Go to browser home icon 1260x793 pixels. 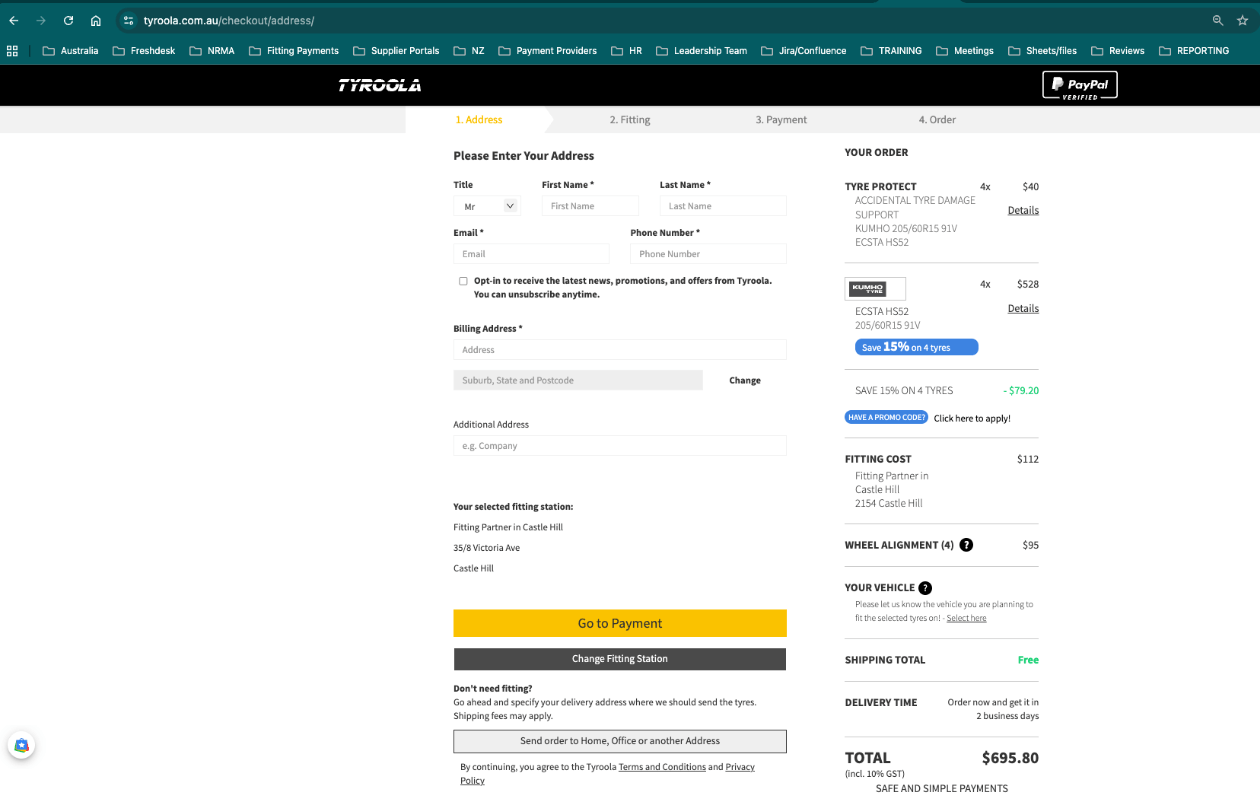96,20
